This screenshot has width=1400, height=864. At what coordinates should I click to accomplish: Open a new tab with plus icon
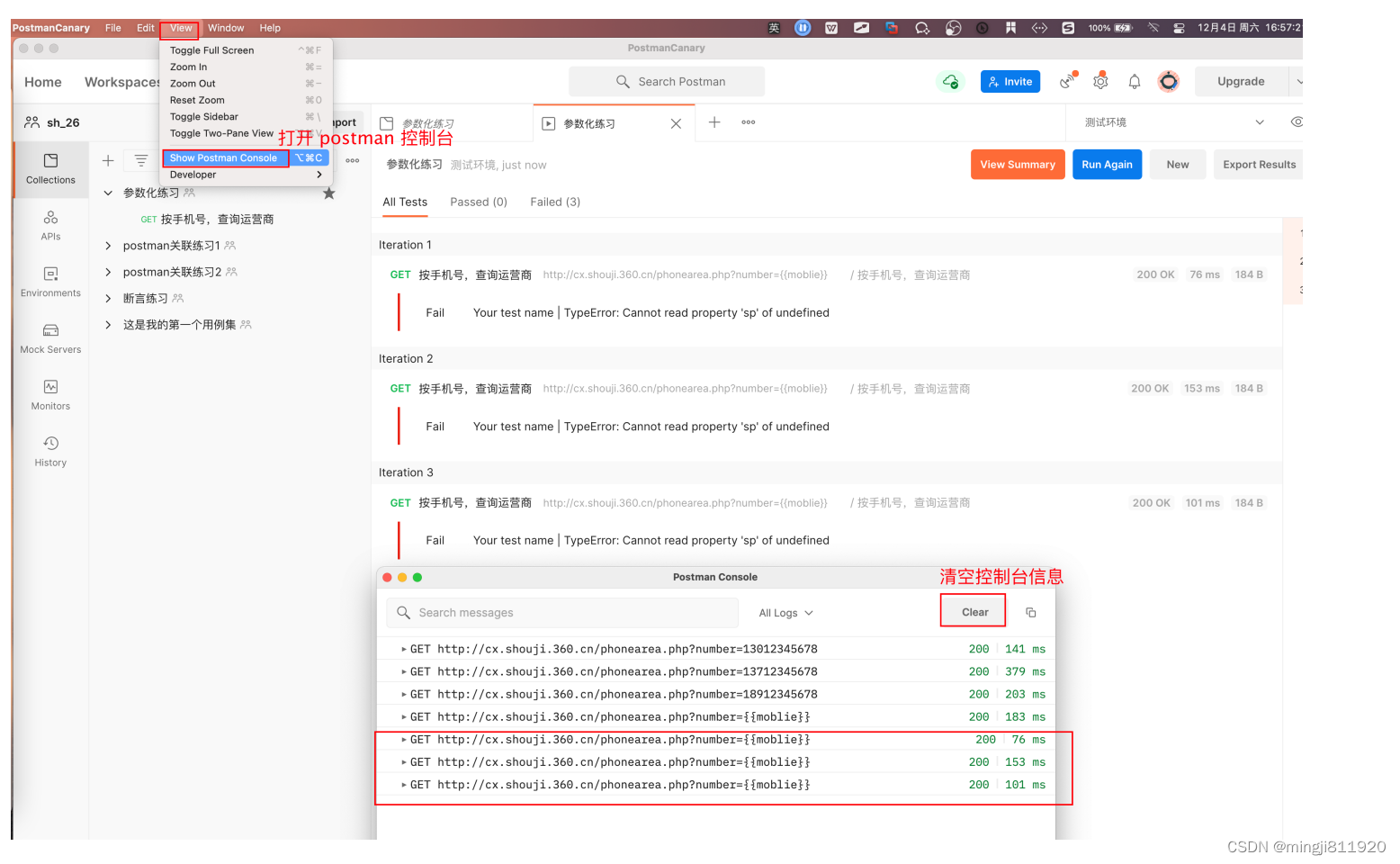[714, 122]
